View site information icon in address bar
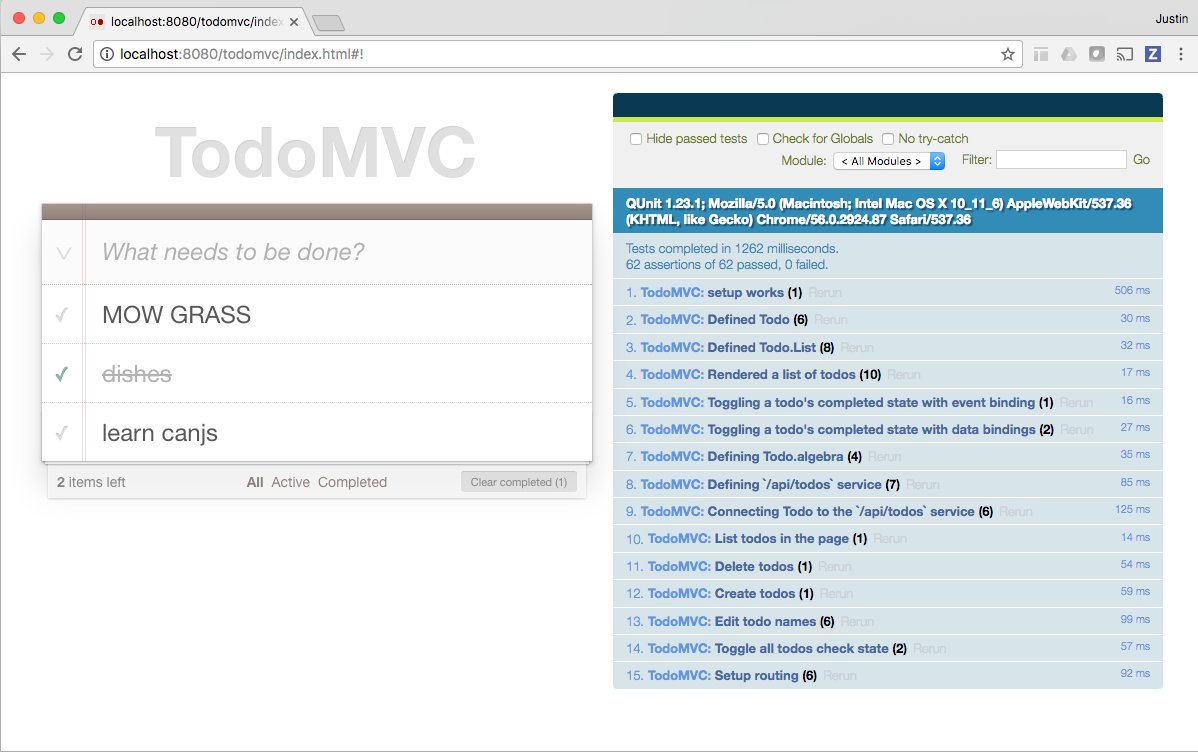1198x752 pixels. tap(107, 54)
